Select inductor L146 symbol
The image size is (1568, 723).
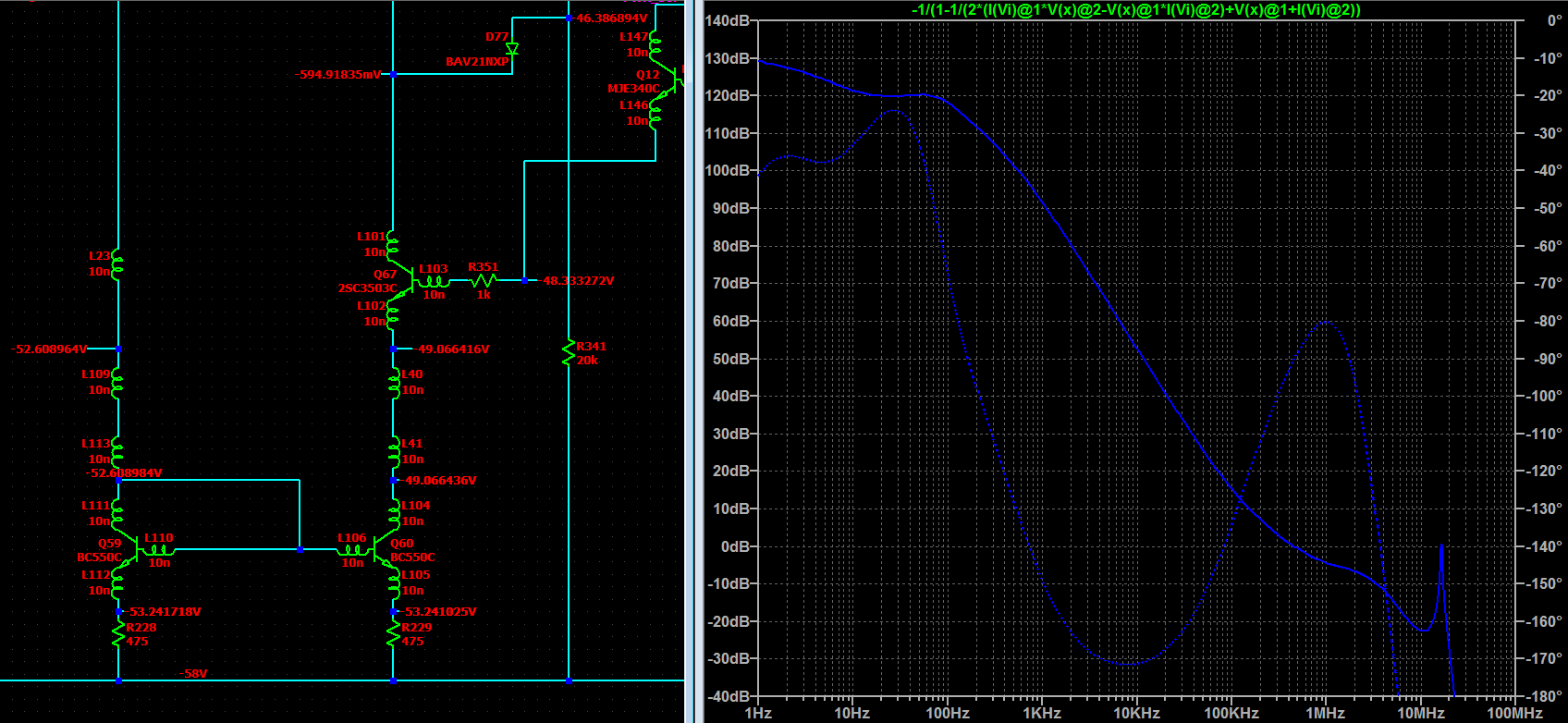point(655,113)
